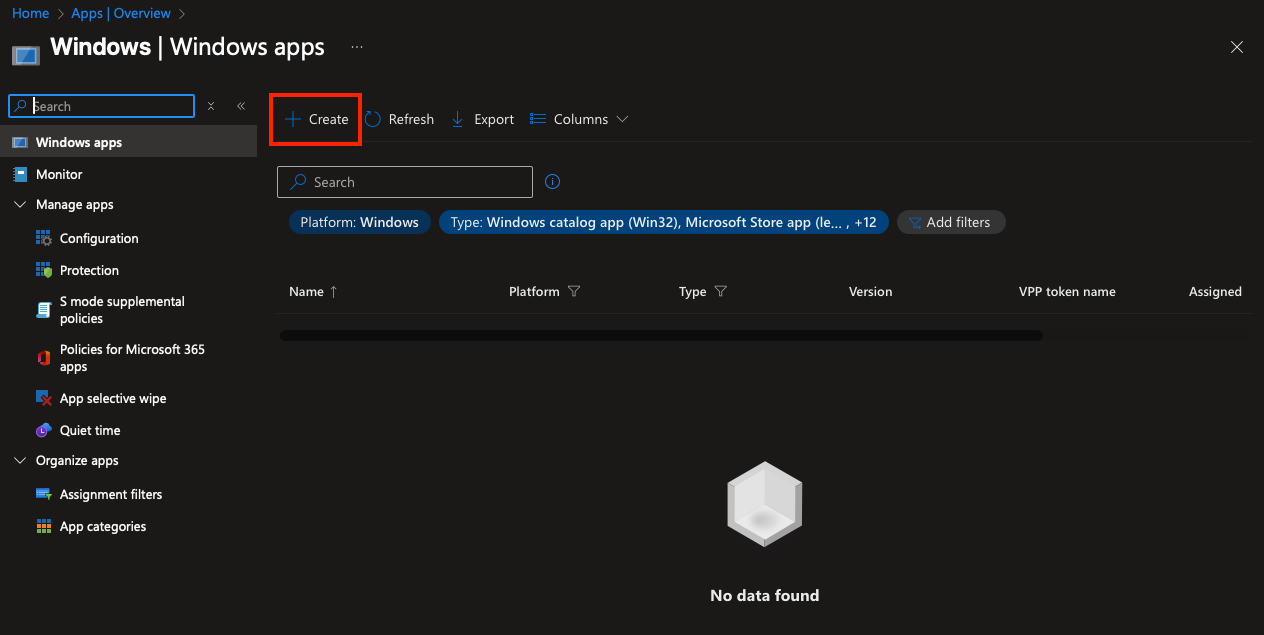This screenshot has width=1264, height=635.
Task: Click the Quiet time clock icon
Action: click(x=44, y=430)
